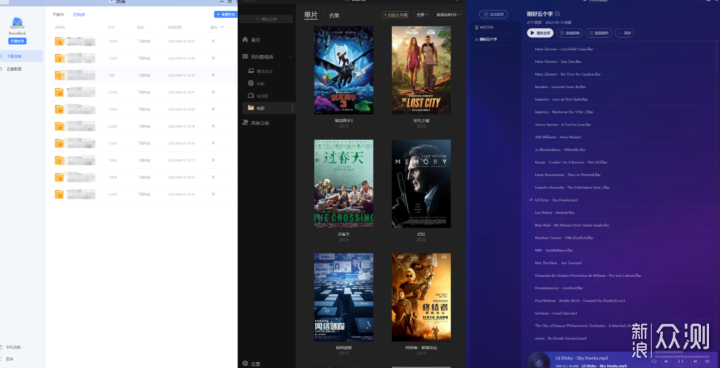The width and height of the screenshot is (720, 368).
Task: Pause the Lil Dicky Sky Hooks track
Action: (681, 362)
